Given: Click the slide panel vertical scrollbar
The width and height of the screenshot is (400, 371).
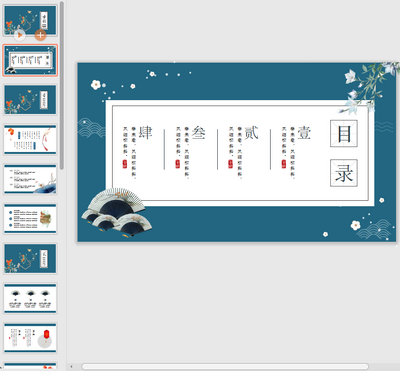Looking at the screenshot, I should coord(62,85).
